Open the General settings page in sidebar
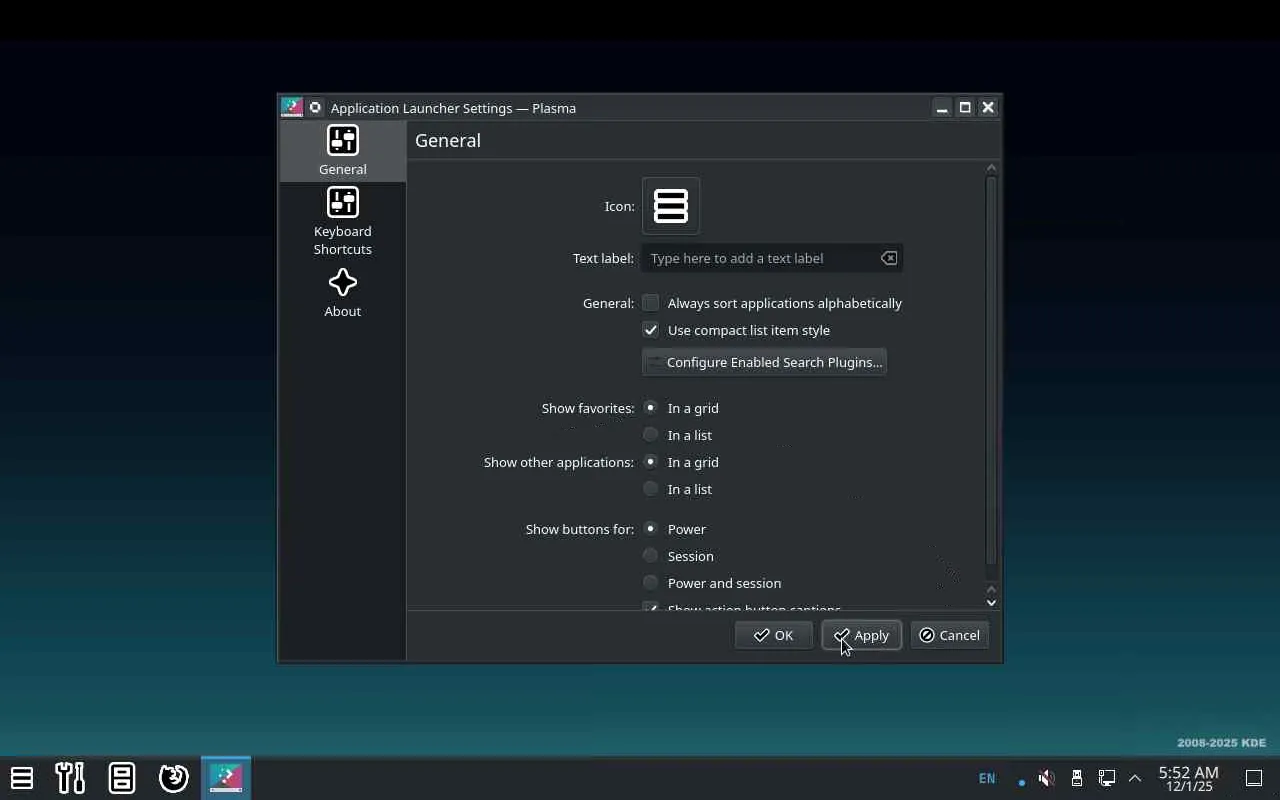 click(x=342, y=151)
